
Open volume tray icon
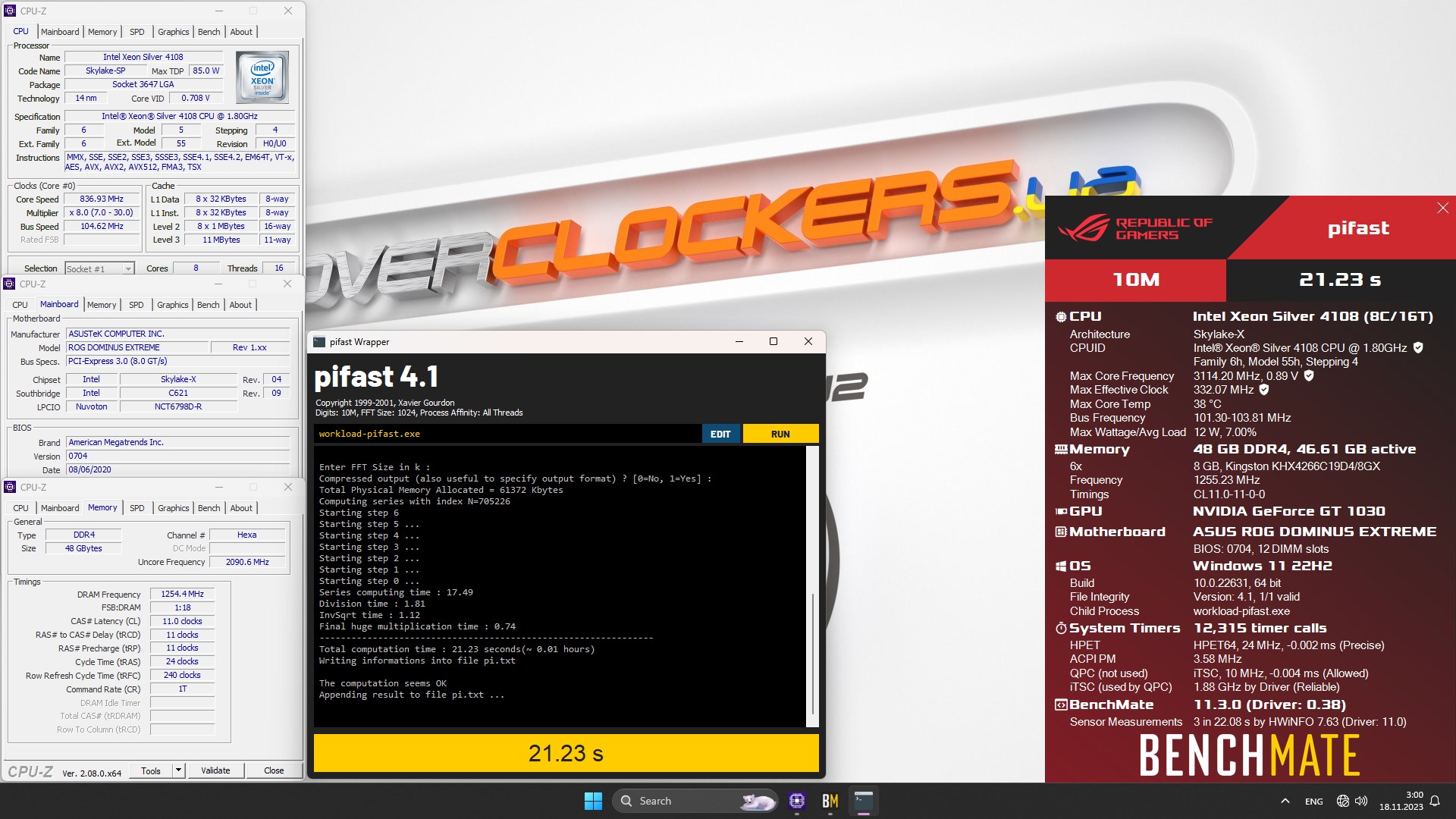(1361, 801)
